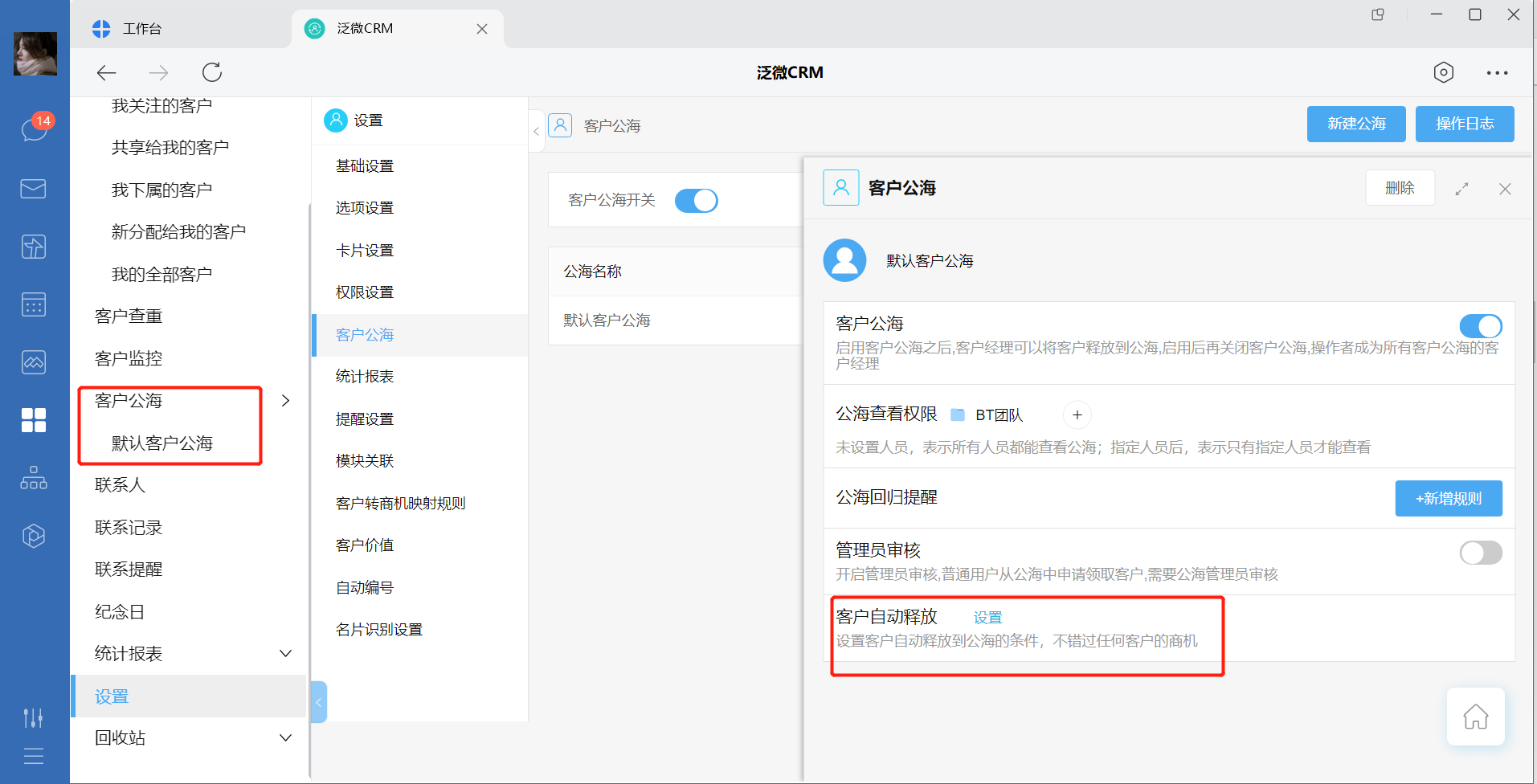Image resolution: width=1537 pixels, height=784 pixels.
Task: Switch to the 工作台 tab
Action: pos(142,28)
